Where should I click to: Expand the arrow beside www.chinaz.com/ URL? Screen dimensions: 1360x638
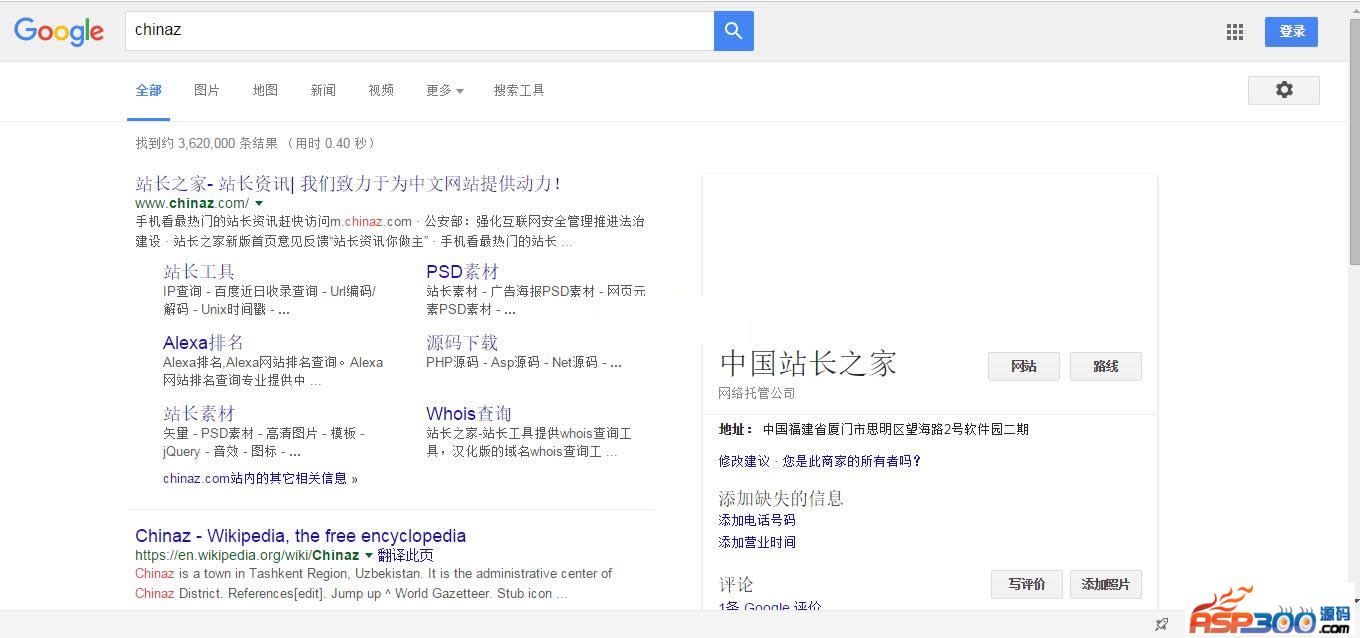259,203
